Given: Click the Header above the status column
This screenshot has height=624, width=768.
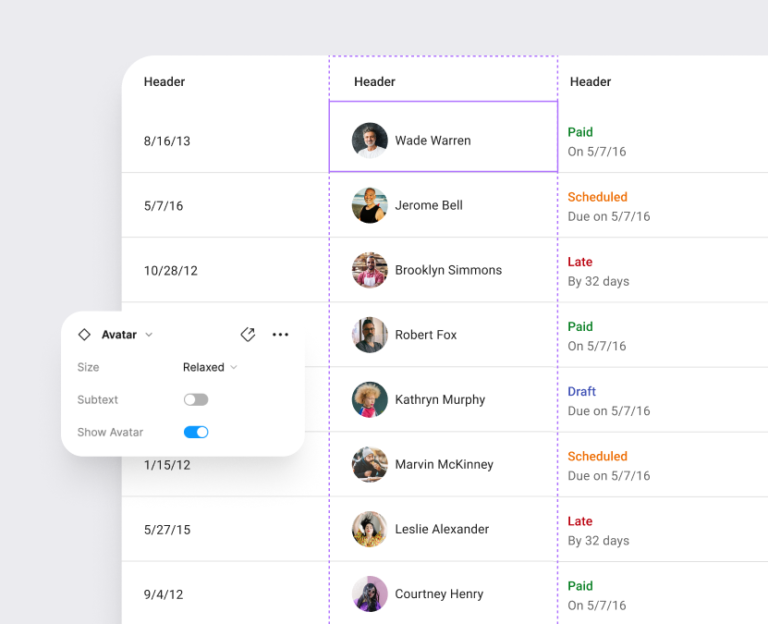Looking at the screenshot, I should (591, 82).
